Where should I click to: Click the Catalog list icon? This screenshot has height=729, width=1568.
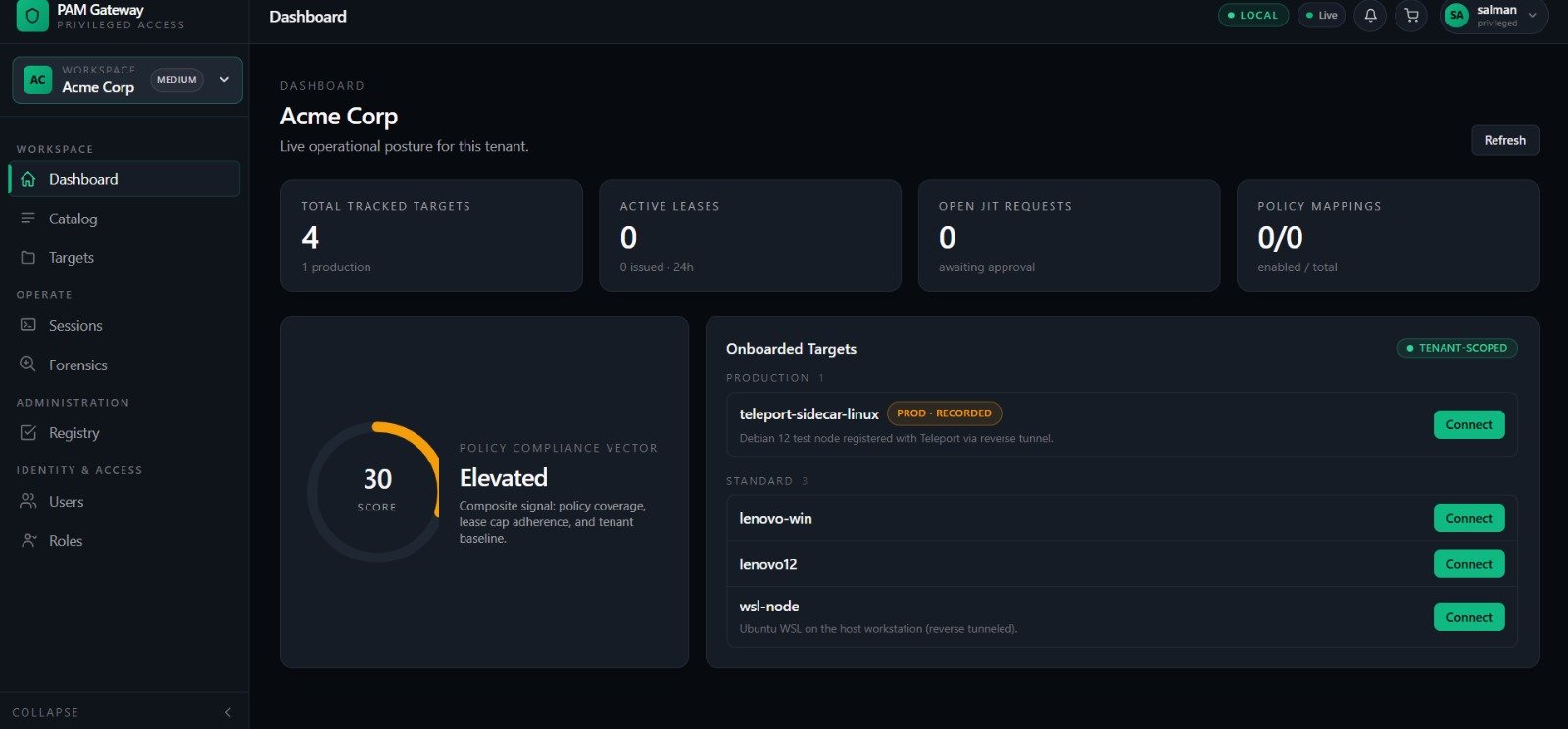[x=28, y=219]
